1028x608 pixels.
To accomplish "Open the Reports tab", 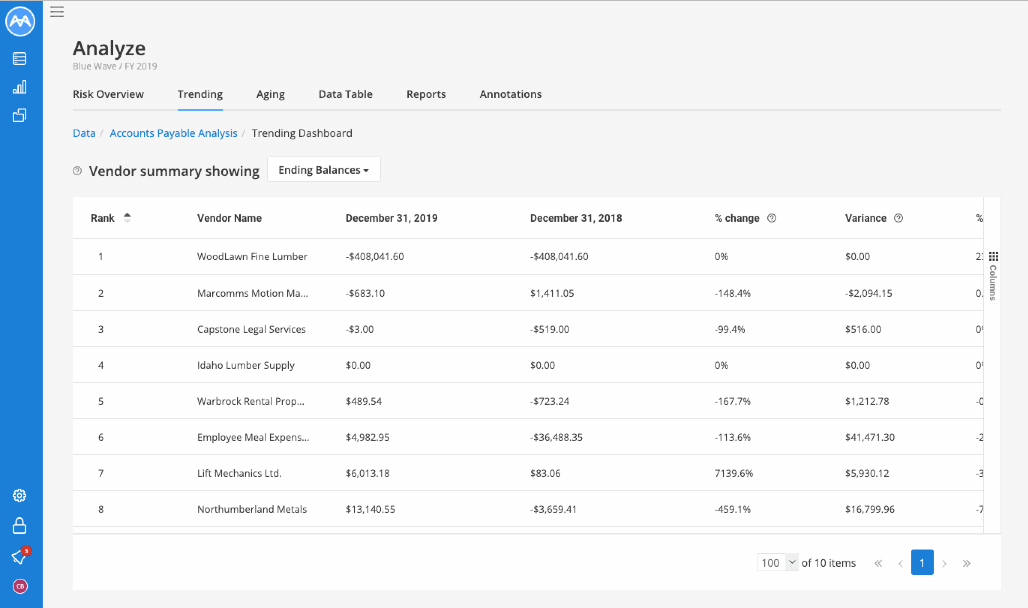I will pyautogui.click(x=426, y=94).
